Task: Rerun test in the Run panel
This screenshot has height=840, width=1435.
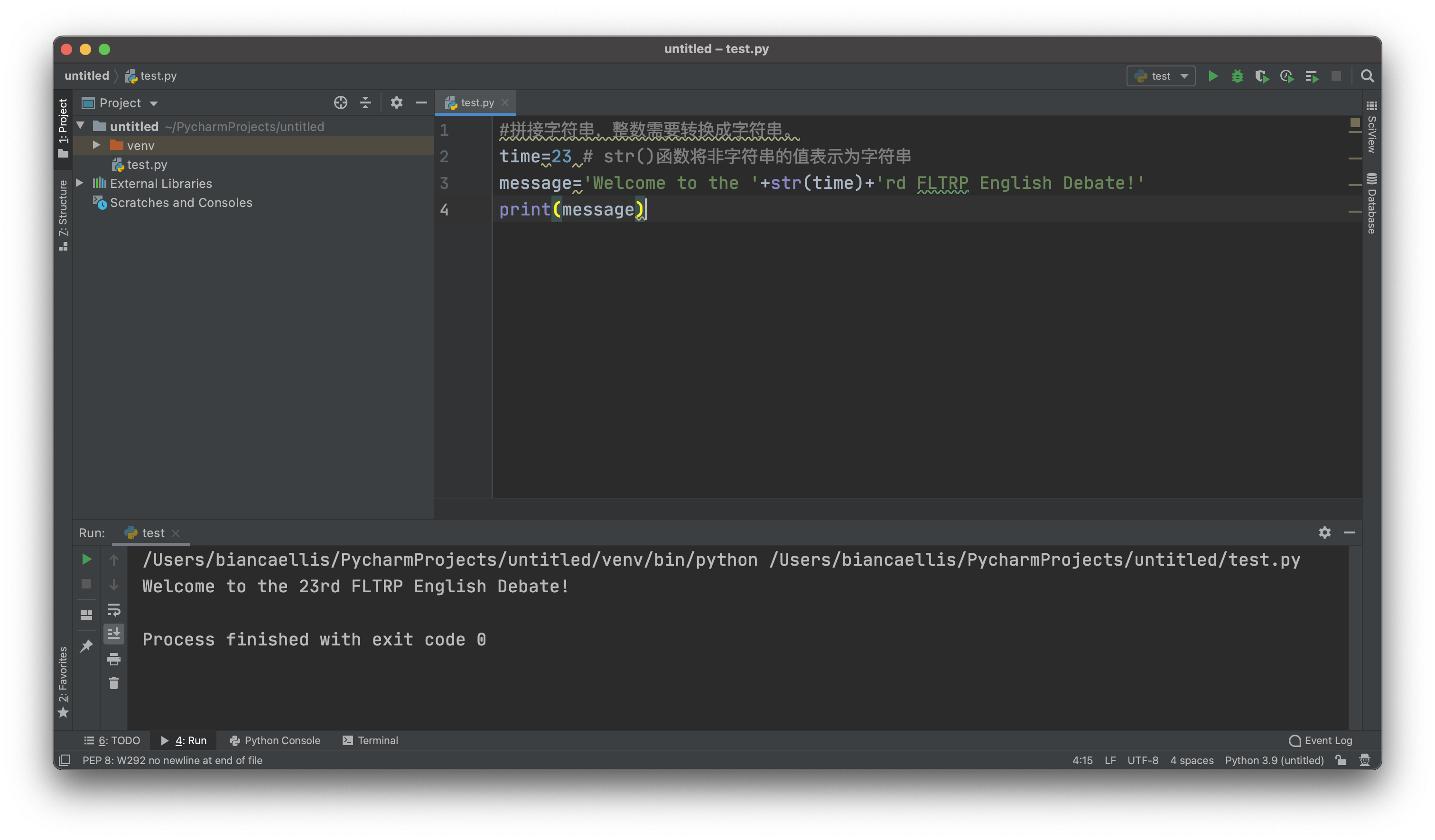Action: click(86, 559)
